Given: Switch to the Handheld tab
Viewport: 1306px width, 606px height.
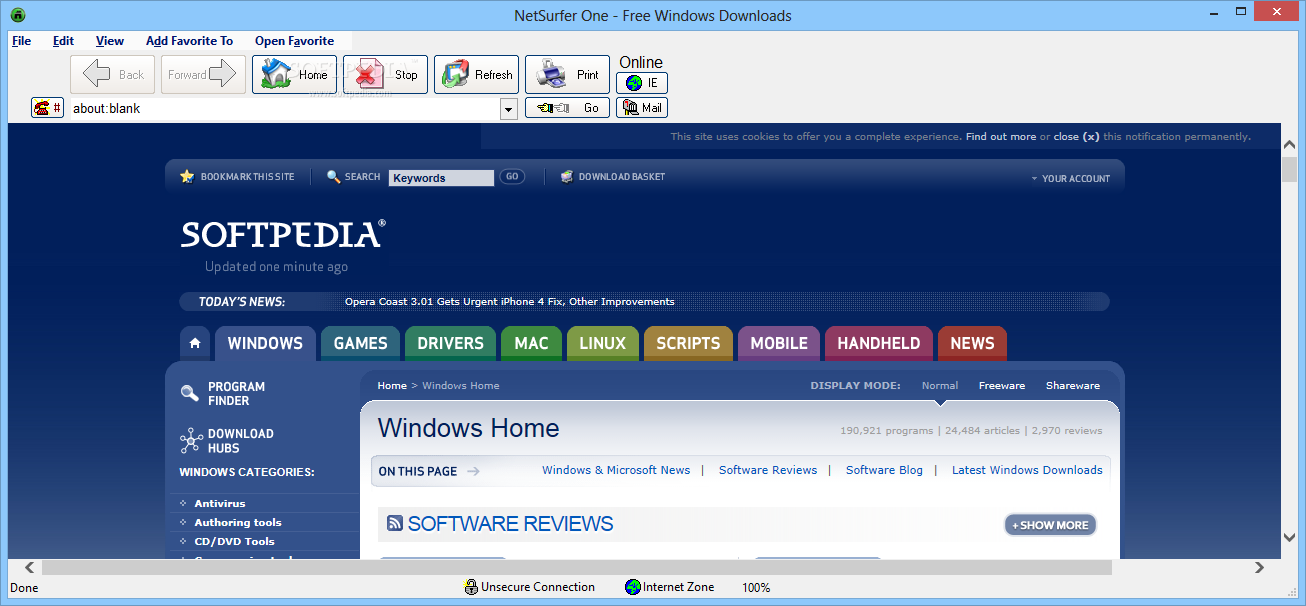Looking at the screenshot, I should coord(879,343).
